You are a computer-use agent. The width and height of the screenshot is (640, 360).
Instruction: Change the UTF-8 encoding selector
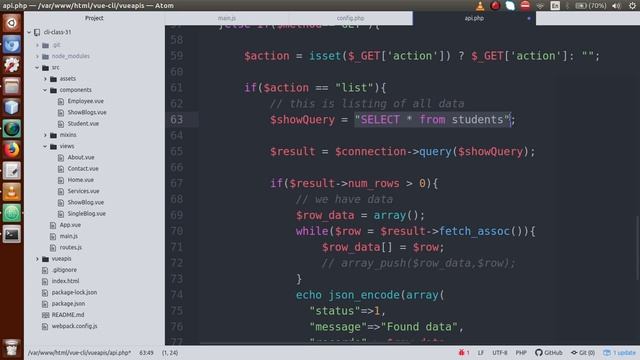coord(500,353)
